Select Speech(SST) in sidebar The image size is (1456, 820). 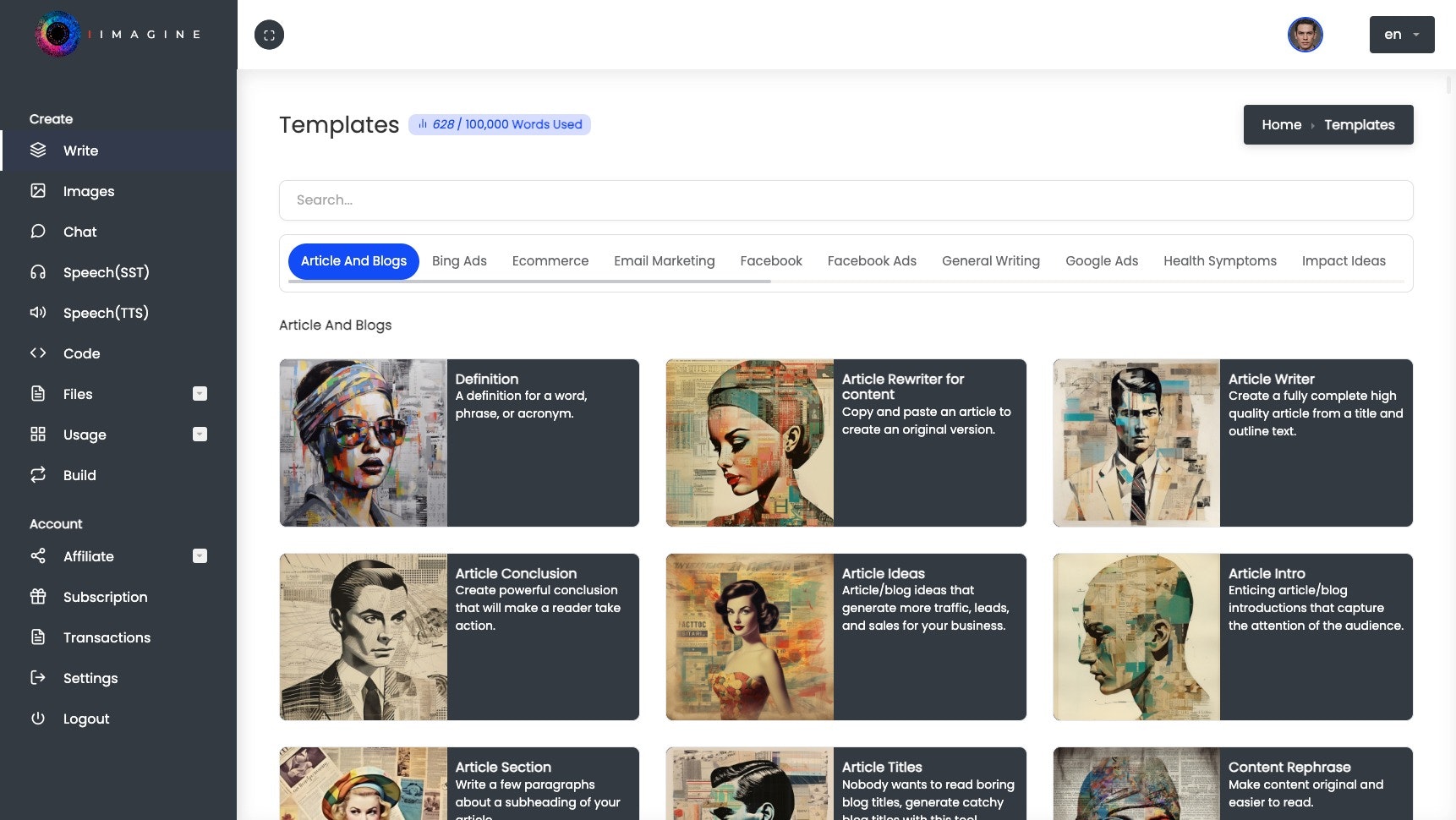click(x=118, y=272)
